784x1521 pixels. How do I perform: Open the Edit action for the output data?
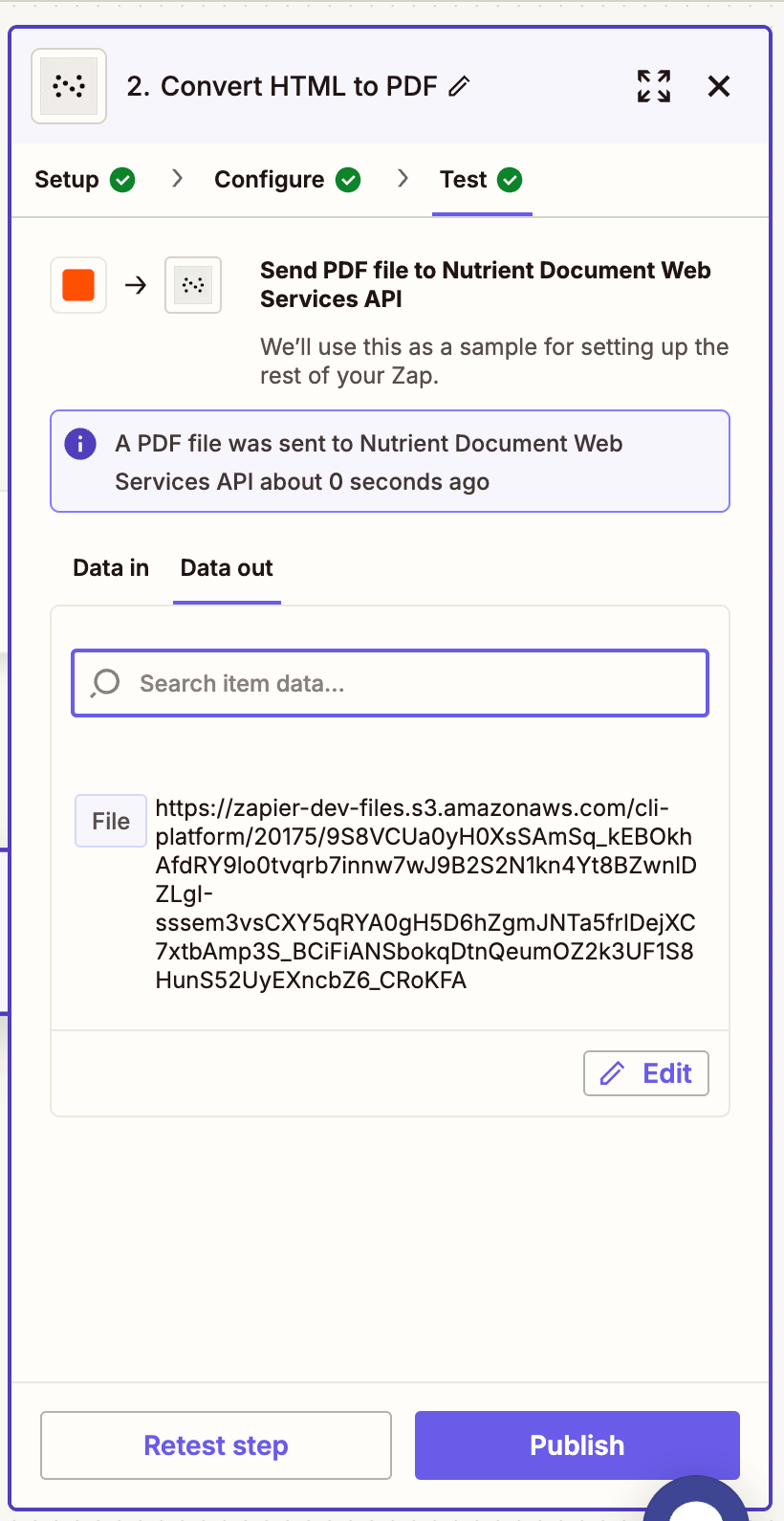(646, 1073)
